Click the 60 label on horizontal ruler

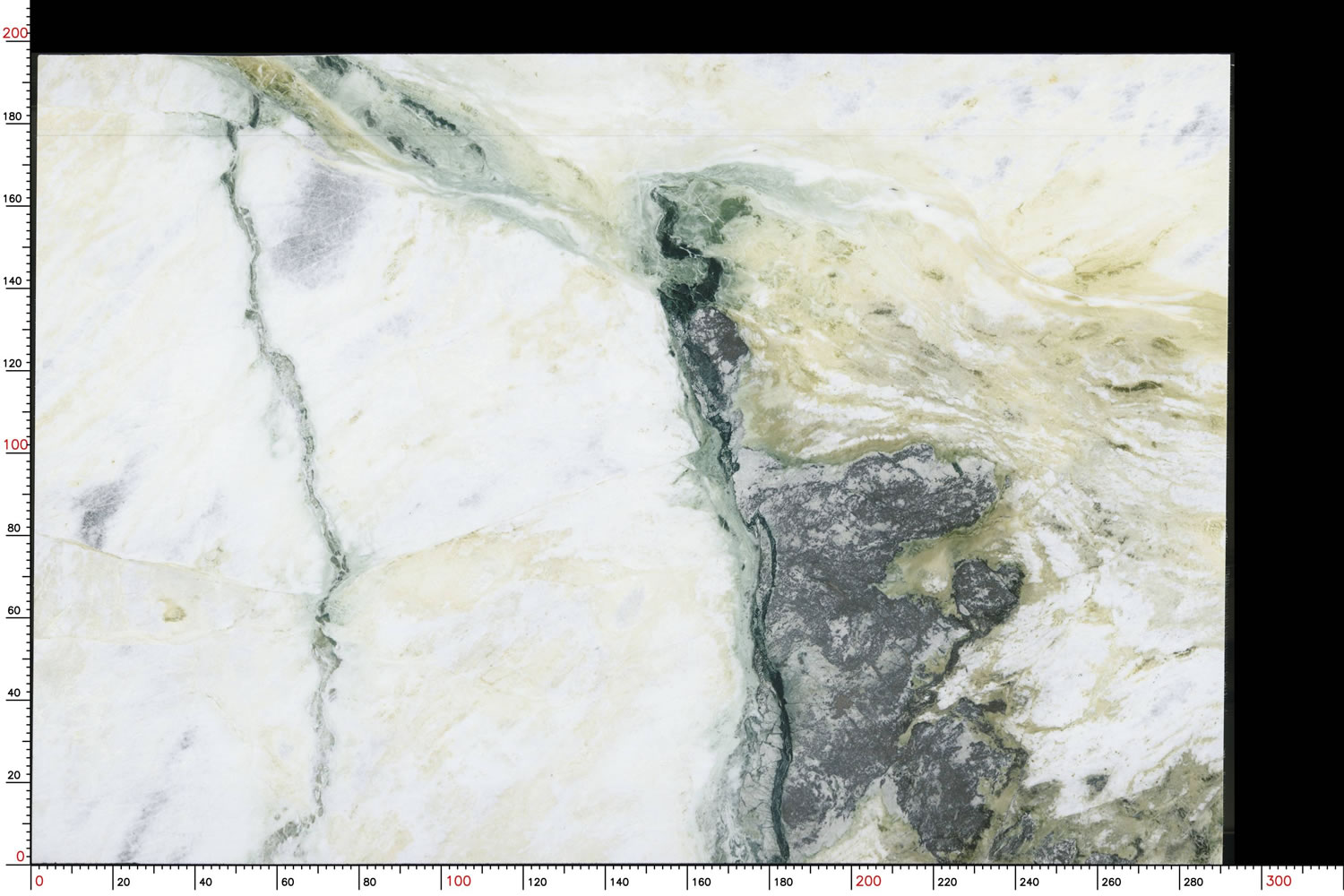[x=288, y=883]
